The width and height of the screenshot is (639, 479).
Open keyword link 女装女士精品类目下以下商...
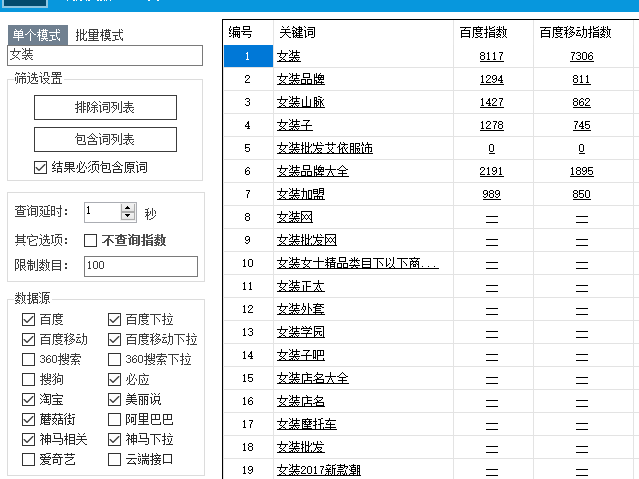(x=357, y=263)
